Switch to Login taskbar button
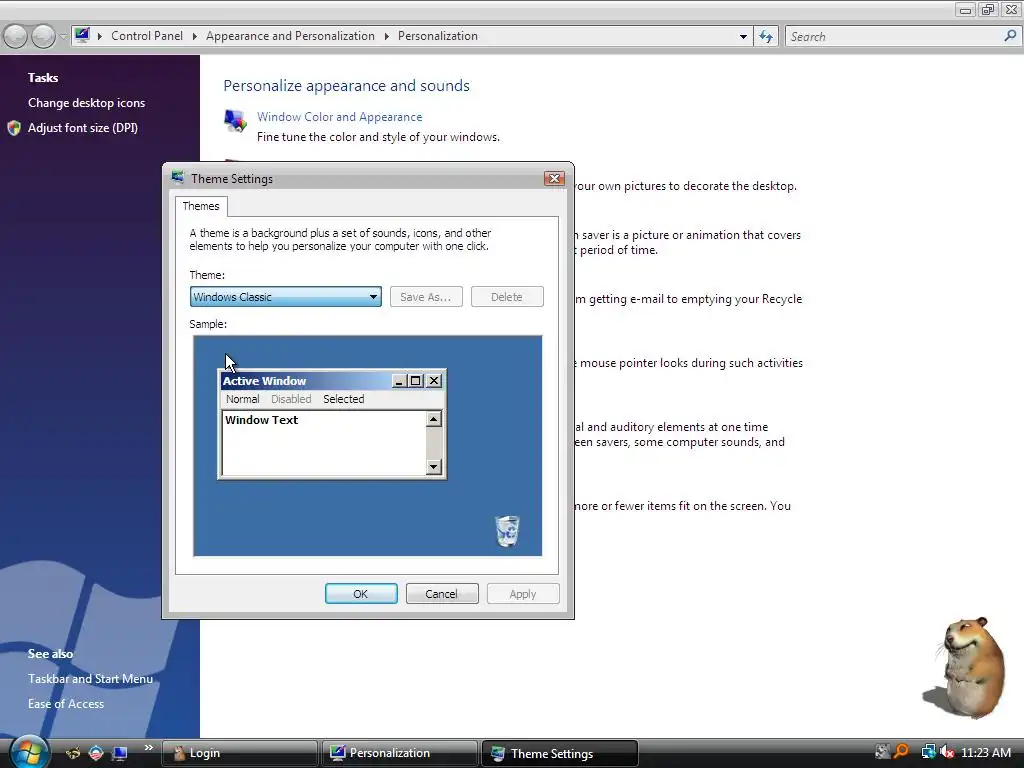Screen dimensions: 1024x768 (240, 753)
